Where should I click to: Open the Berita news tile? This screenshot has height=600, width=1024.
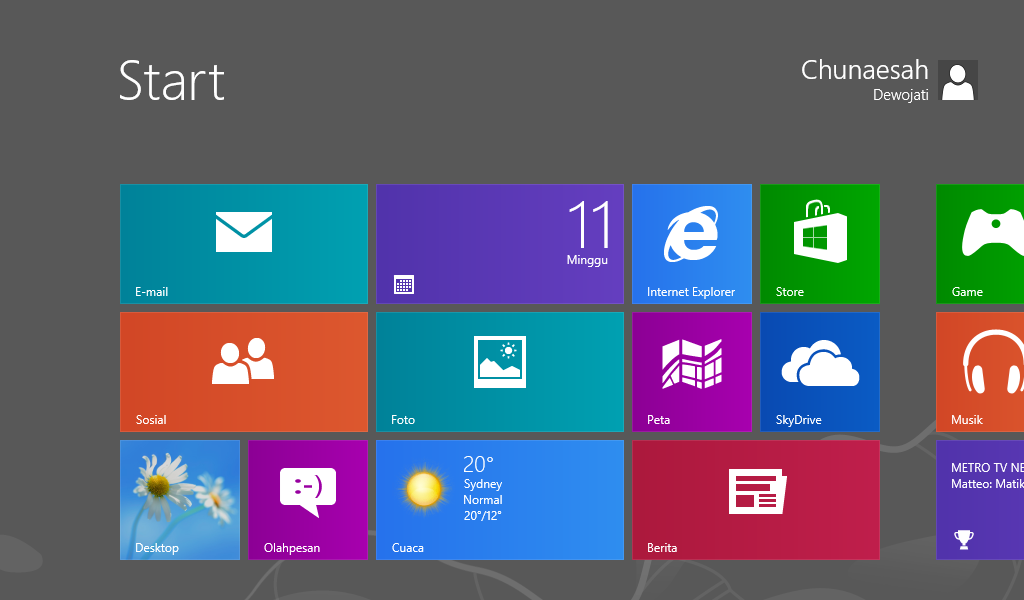point(756,499)
